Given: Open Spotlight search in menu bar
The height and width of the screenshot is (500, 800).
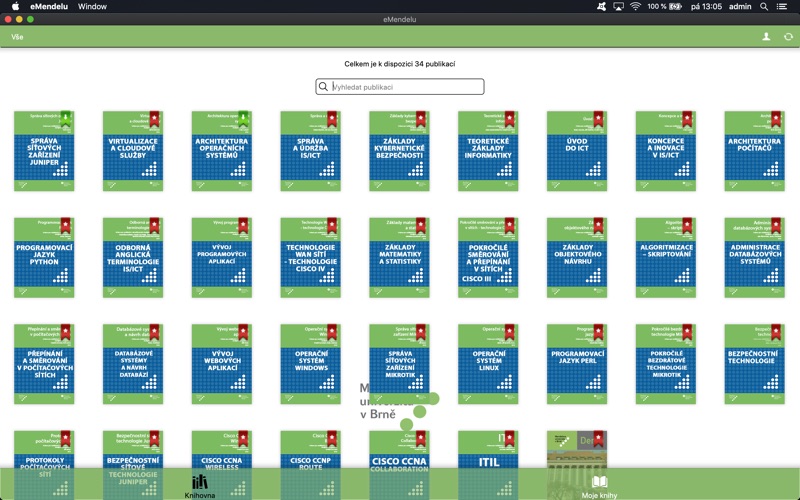Looking at the screenshot, I should (x=764, y=7).
